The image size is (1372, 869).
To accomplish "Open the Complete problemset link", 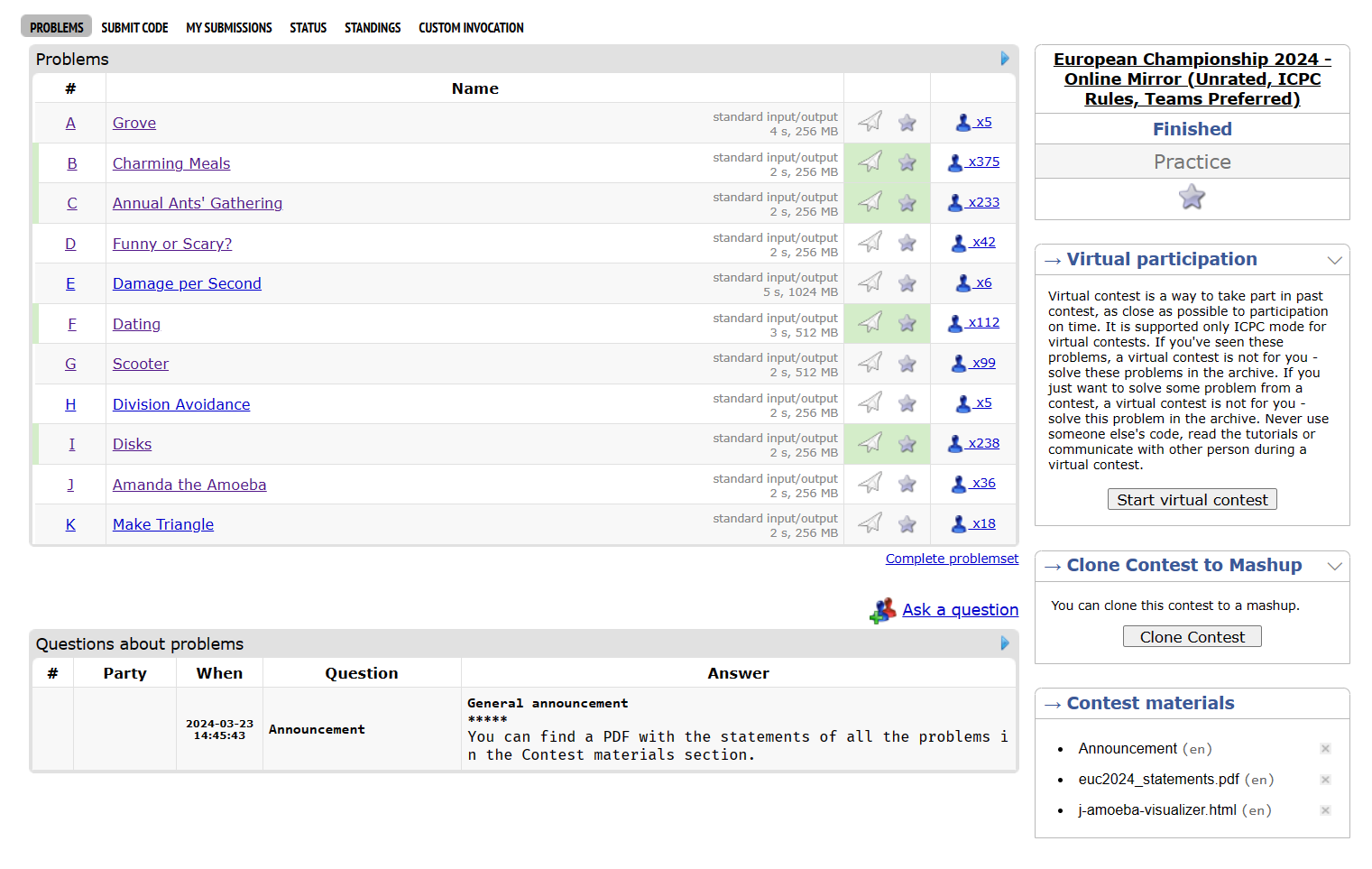I will coord(952,559).
